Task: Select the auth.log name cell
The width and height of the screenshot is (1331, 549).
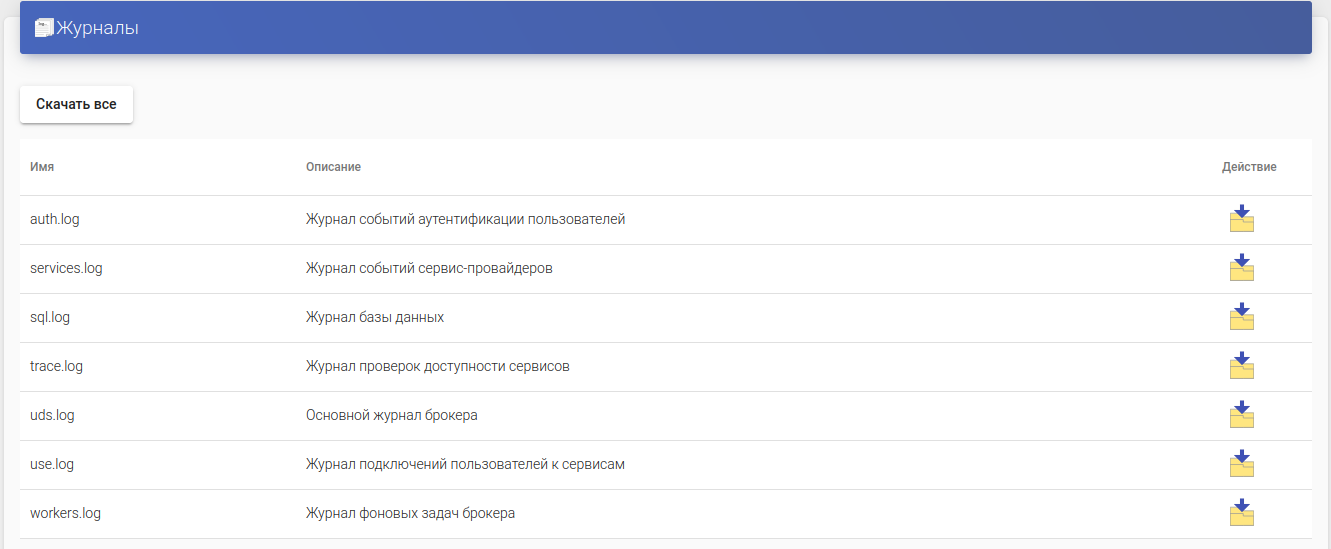Action: point(55,219)
